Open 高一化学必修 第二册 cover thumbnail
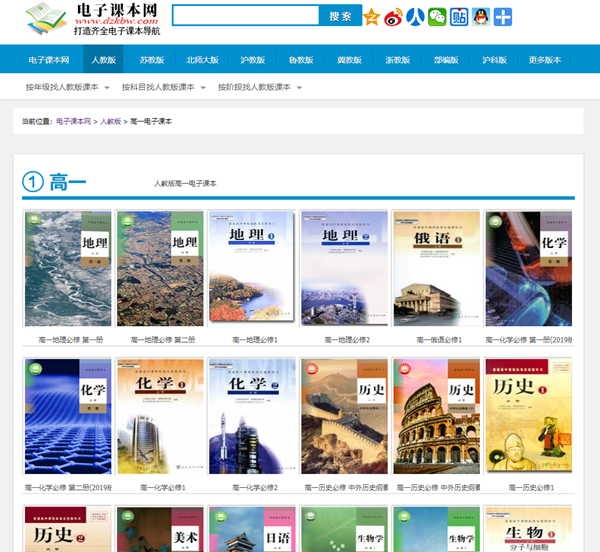 pos(68,416)
